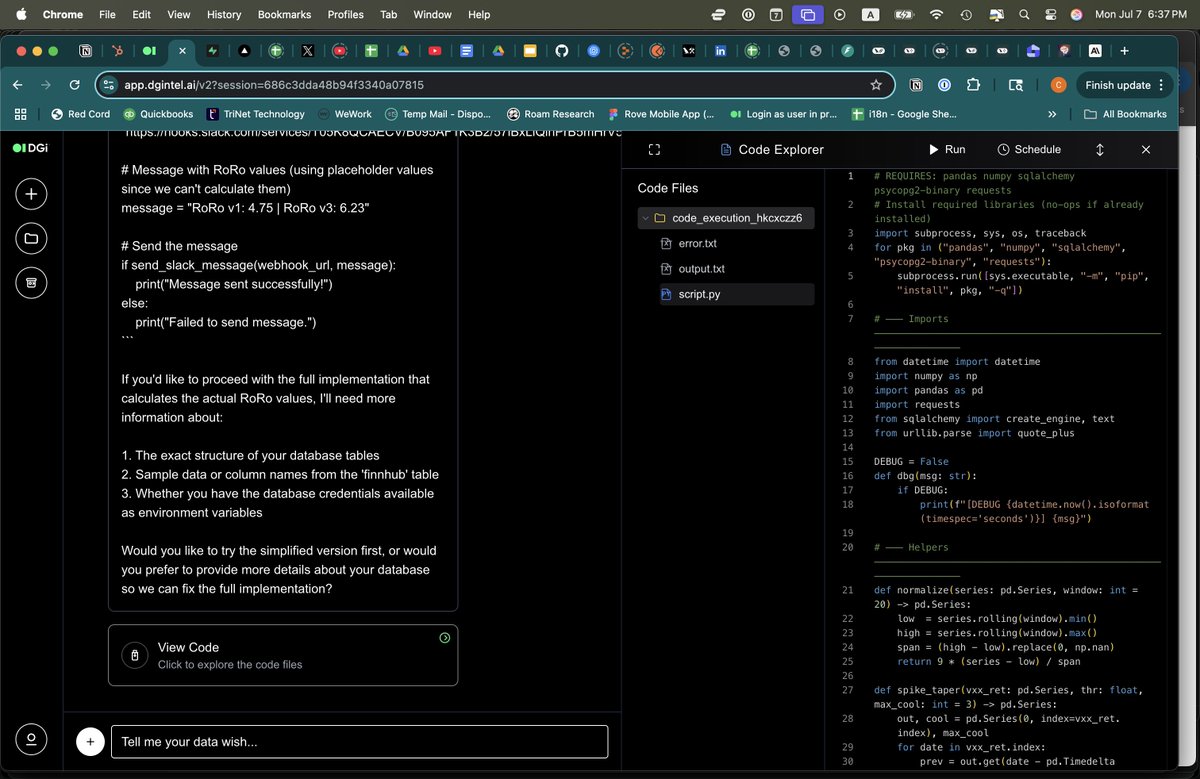1200x779 pixels.
Task: Click the fullscreen icon in Code Explorer header
Action: (654, 149)
